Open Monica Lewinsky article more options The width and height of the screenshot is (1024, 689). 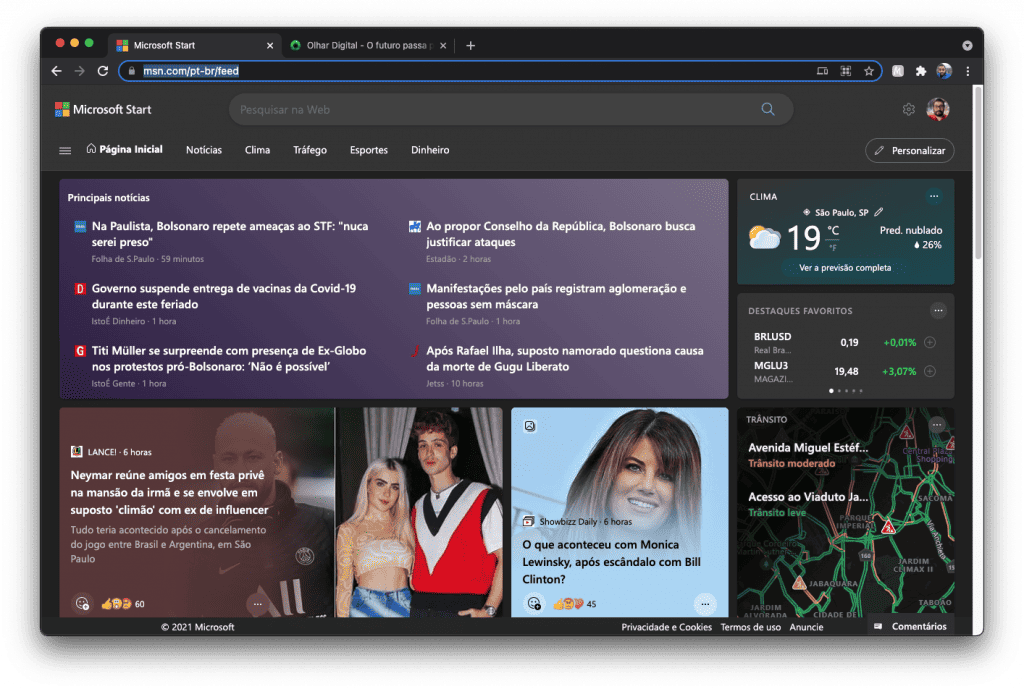705,604
